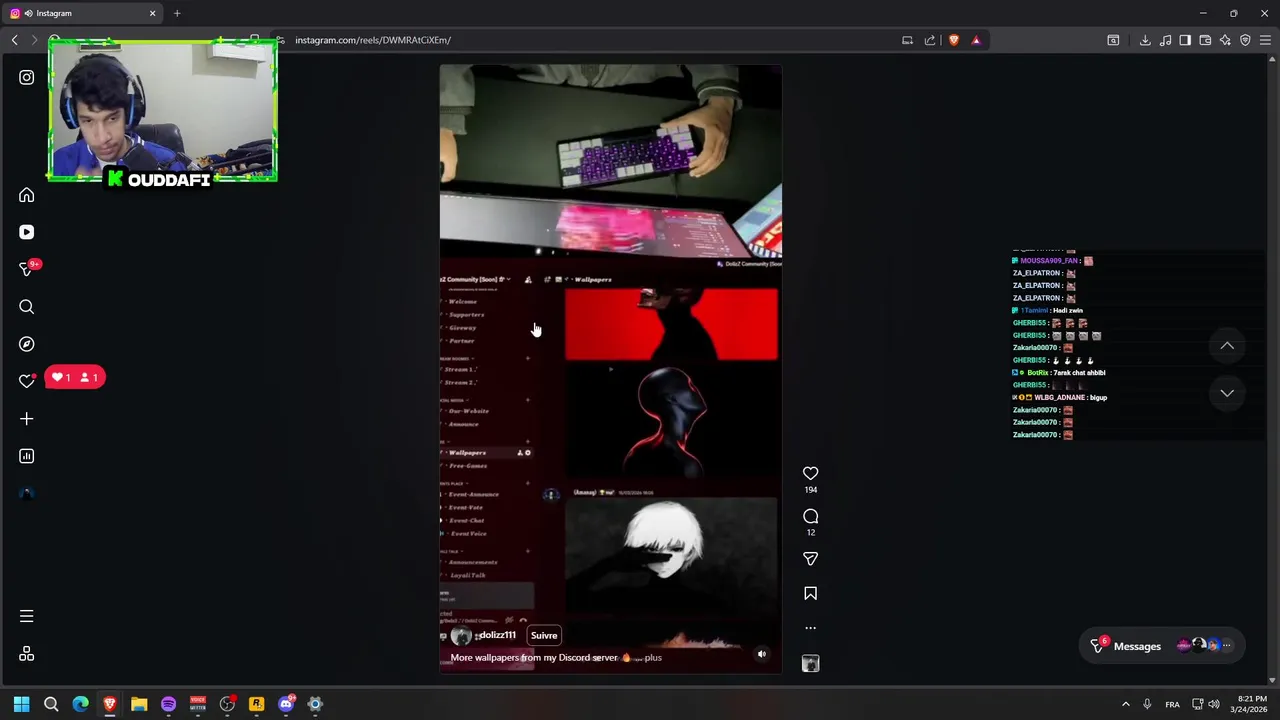Open Spotify from taskbar
Viewport: 1280px width, 720px height.
(168, 704)
